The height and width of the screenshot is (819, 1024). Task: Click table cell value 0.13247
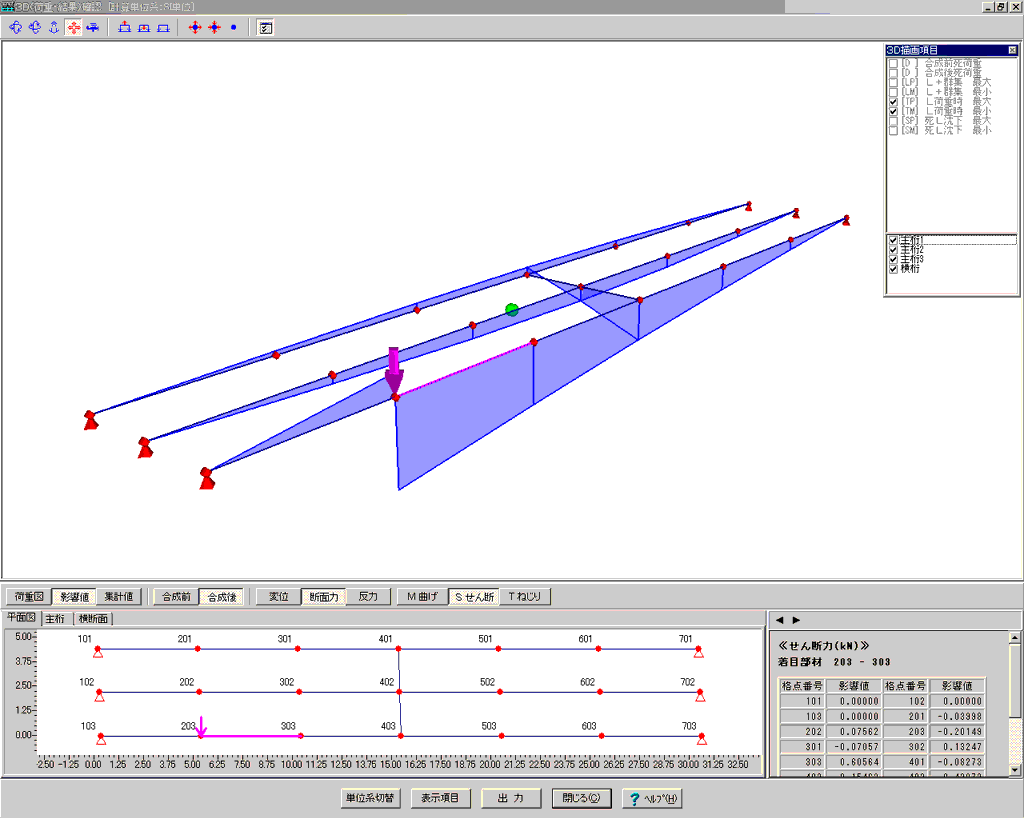tap(957, 747)
